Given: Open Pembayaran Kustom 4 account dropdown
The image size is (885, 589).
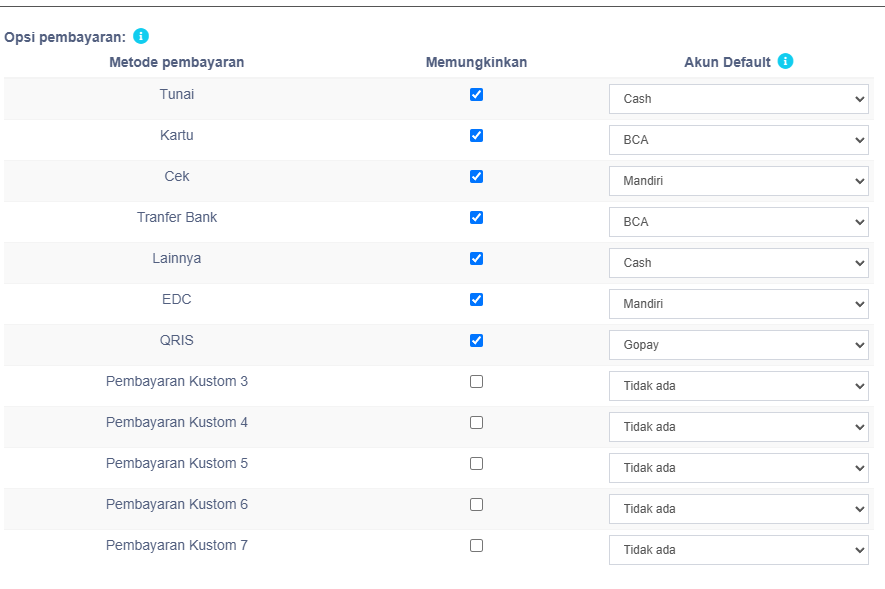Looking at the screenshot, I should point(738,427).
